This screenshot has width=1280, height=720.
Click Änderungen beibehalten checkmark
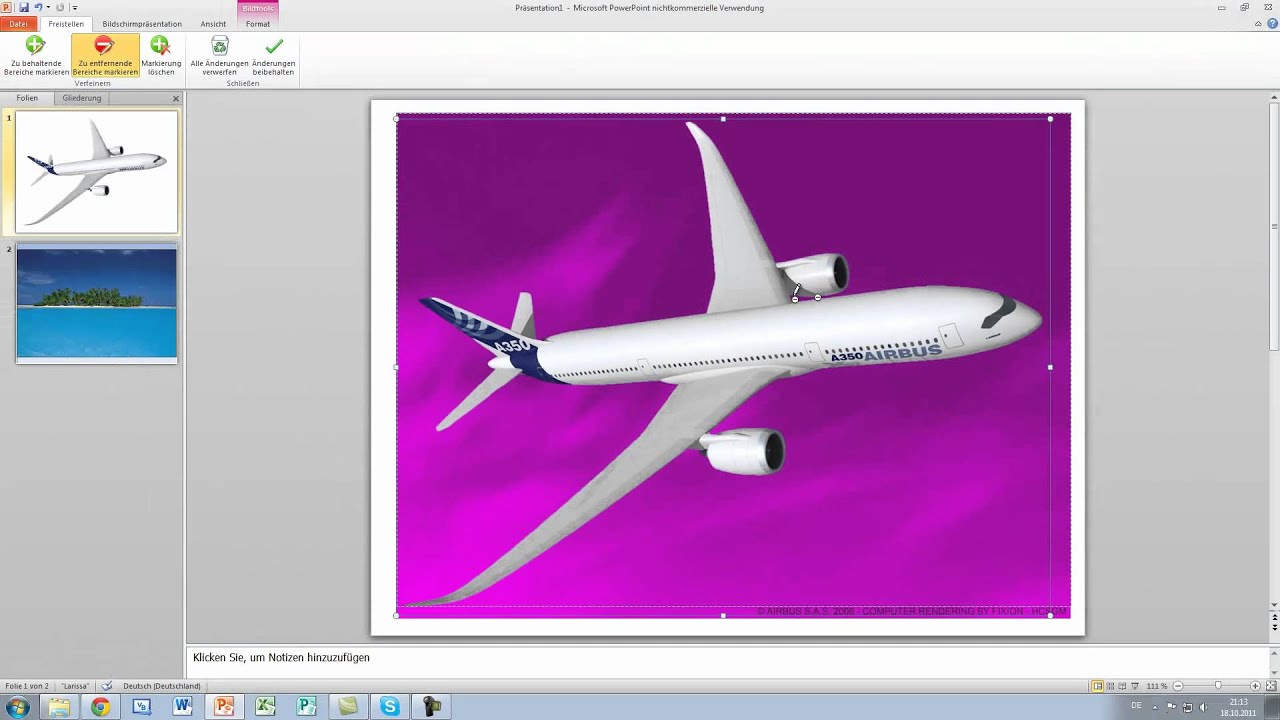pyautogui.click(x=273, y=56)
